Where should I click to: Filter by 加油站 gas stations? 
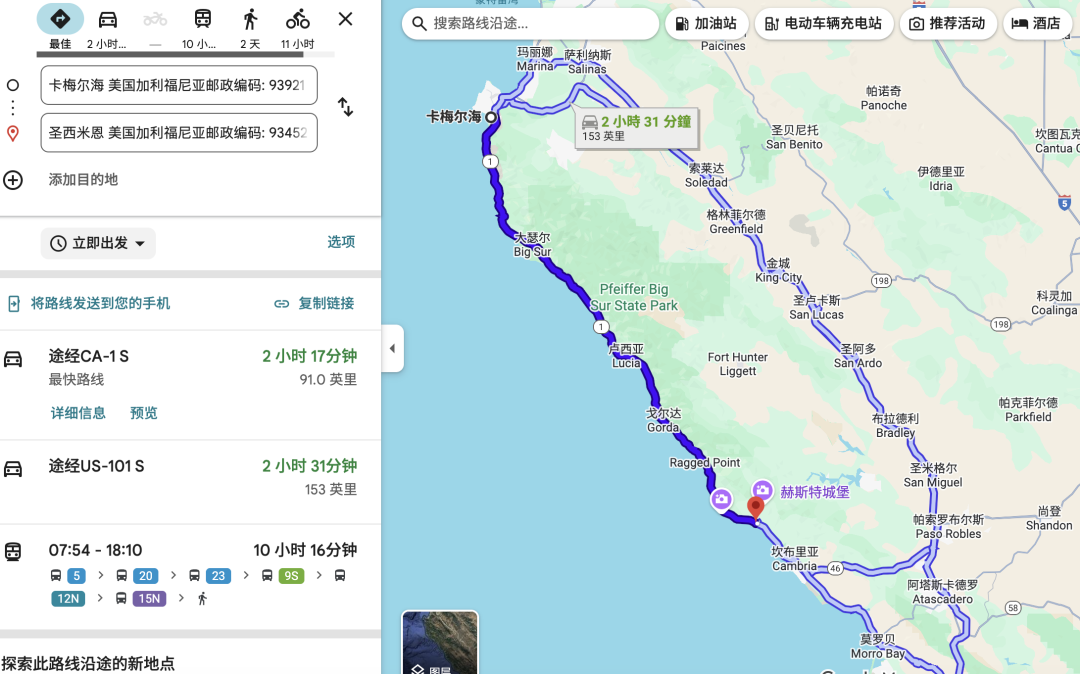point(706,23)
